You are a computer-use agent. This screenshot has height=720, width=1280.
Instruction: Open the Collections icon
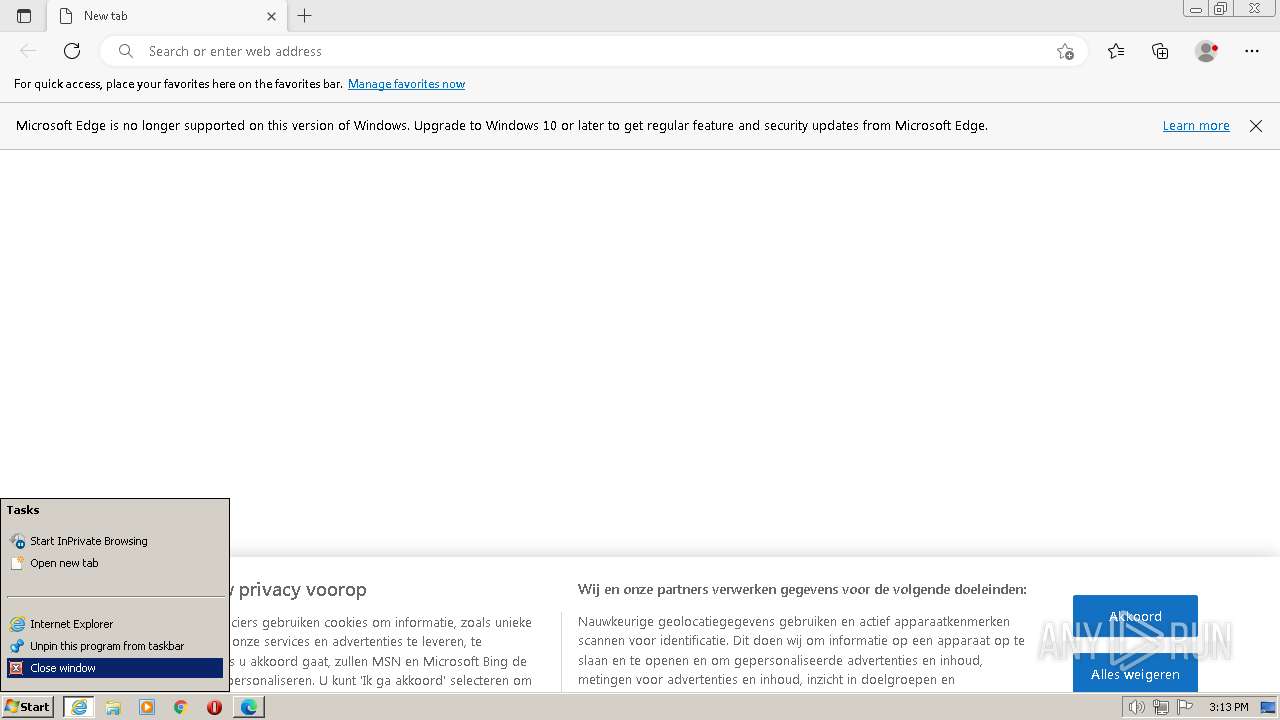[1160, 51]
